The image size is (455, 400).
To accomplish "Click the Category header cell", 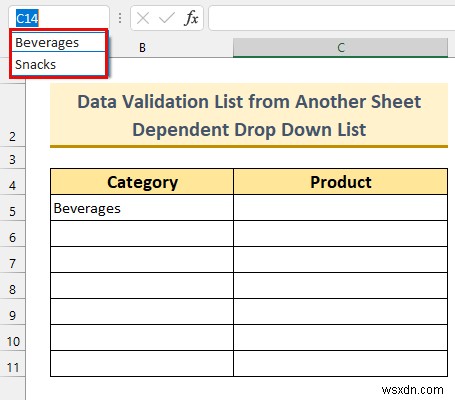I will coord(142,182).
